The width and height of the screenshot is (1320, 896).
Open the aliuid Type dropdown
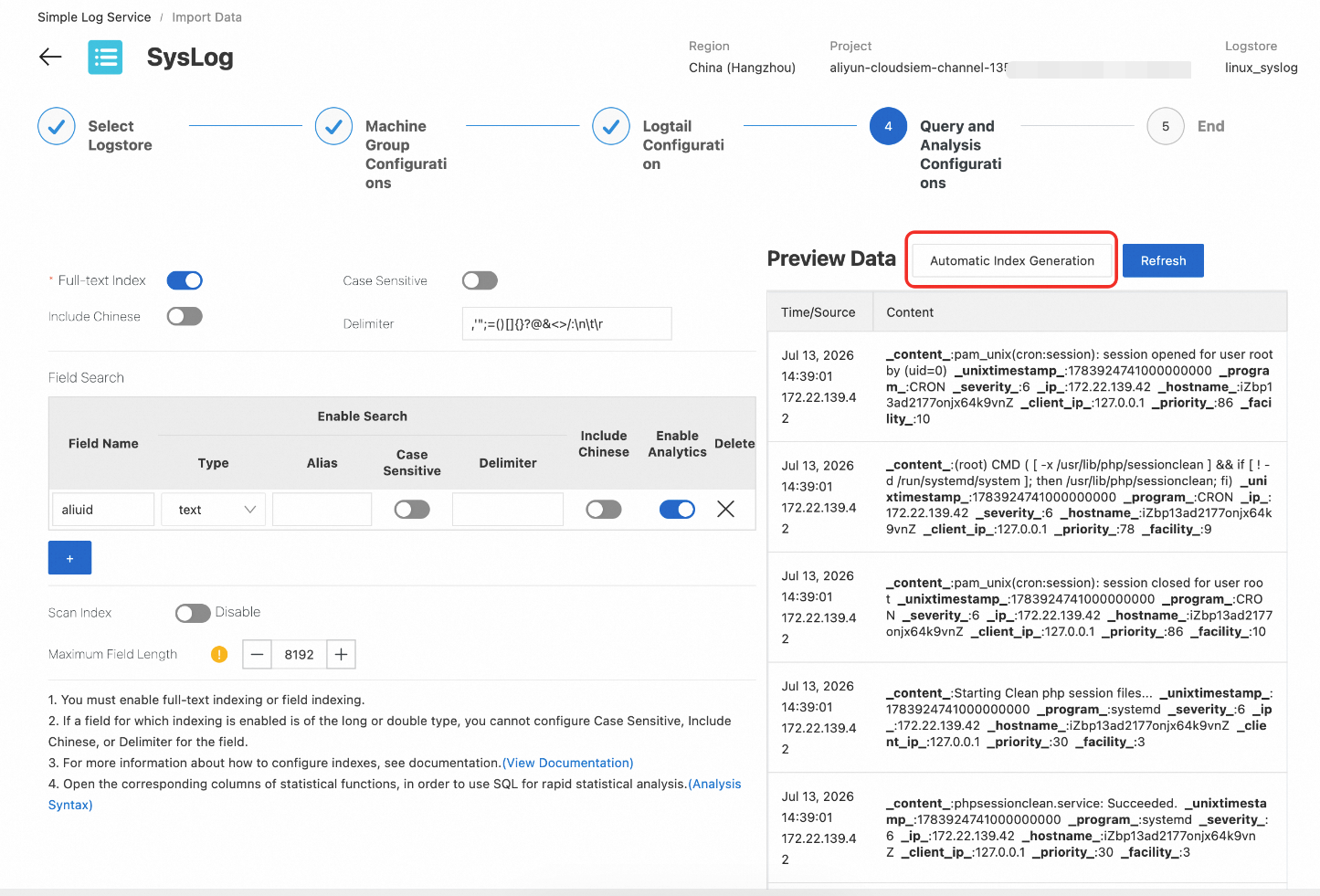click(214, 510)
